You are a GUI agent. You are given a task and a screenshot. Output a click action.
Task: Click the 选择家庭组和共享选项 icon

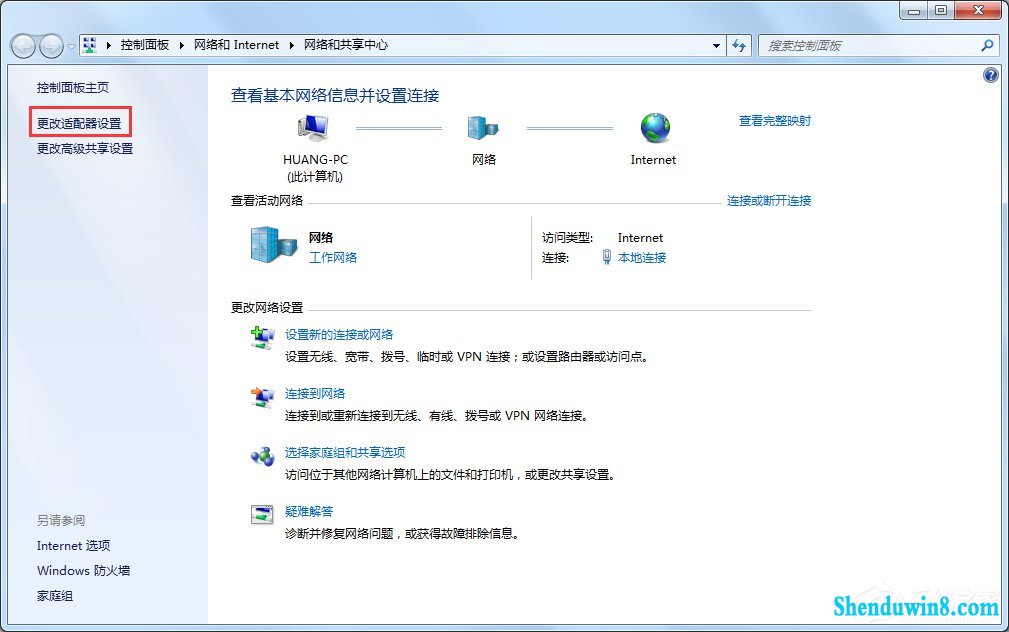coord(263,456)
